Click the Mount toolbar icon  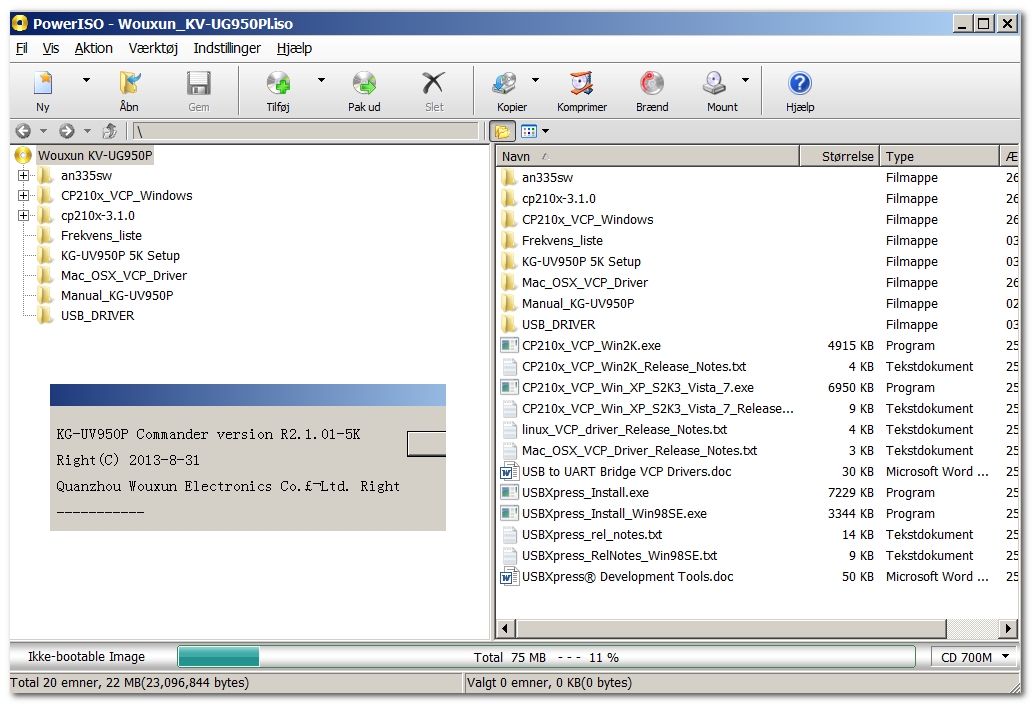[714, 84]
